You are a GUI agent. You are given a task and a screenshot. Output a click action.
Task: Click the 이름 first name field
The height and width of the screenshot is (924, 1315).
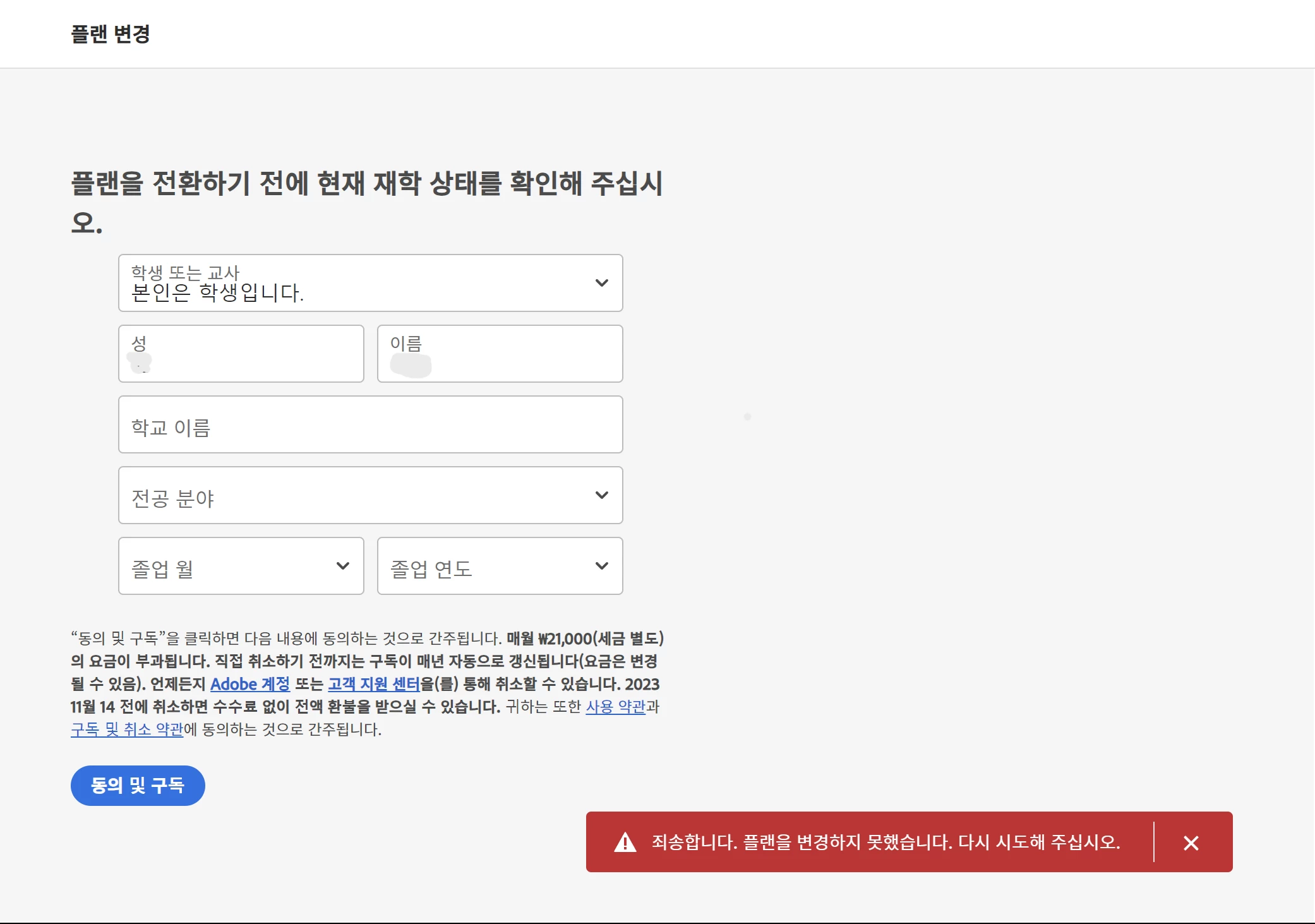[500, 354]
